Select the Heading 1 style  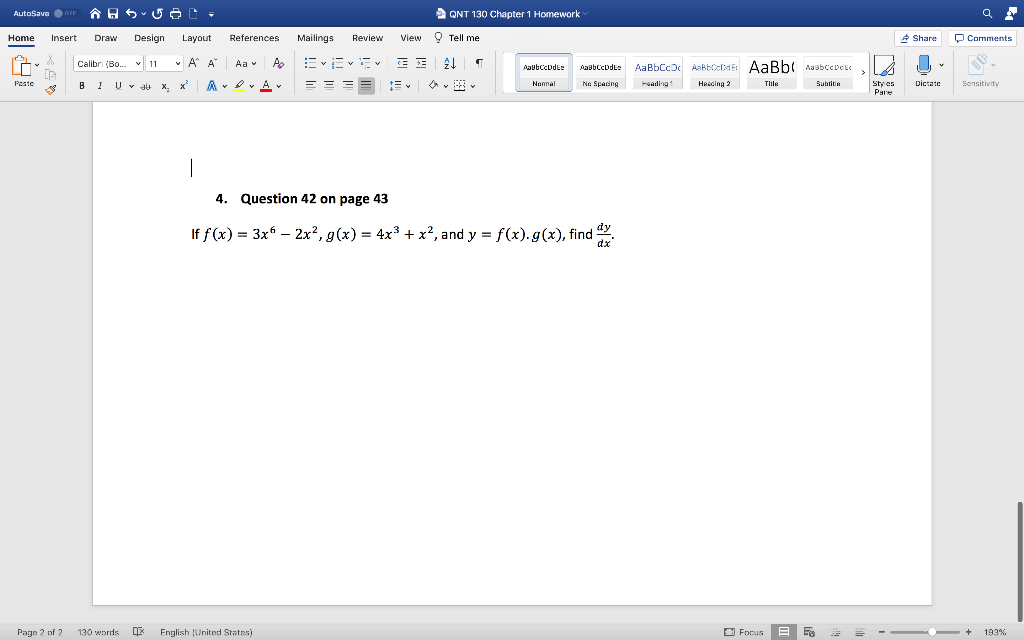[x=656, y=70]
